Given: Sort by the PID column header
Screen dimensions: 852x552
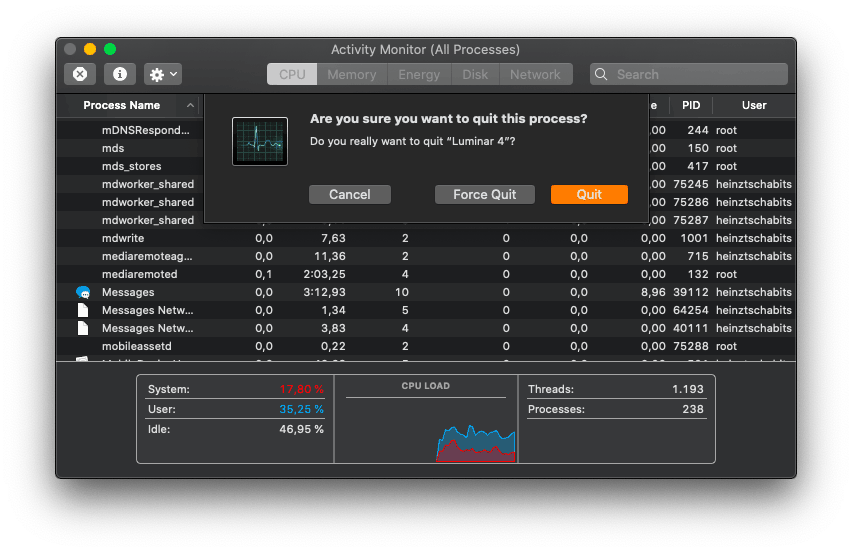Looking at the screenshot, I should pyautogui.click(x=691, y=105).
